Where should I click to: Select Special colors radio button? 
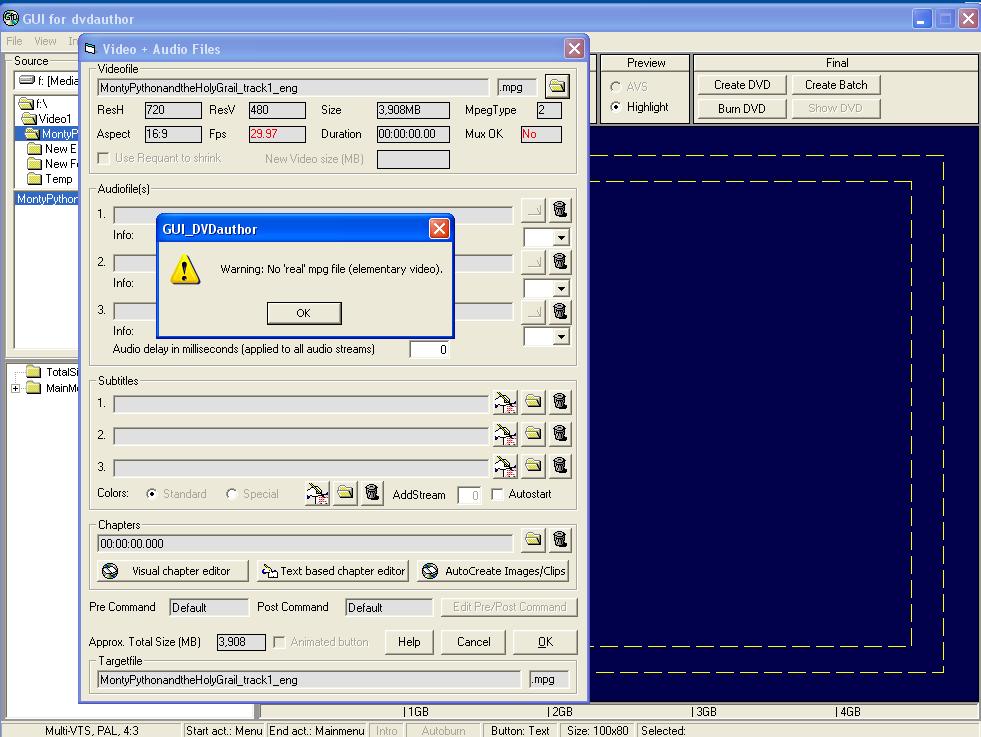(231, 494)
